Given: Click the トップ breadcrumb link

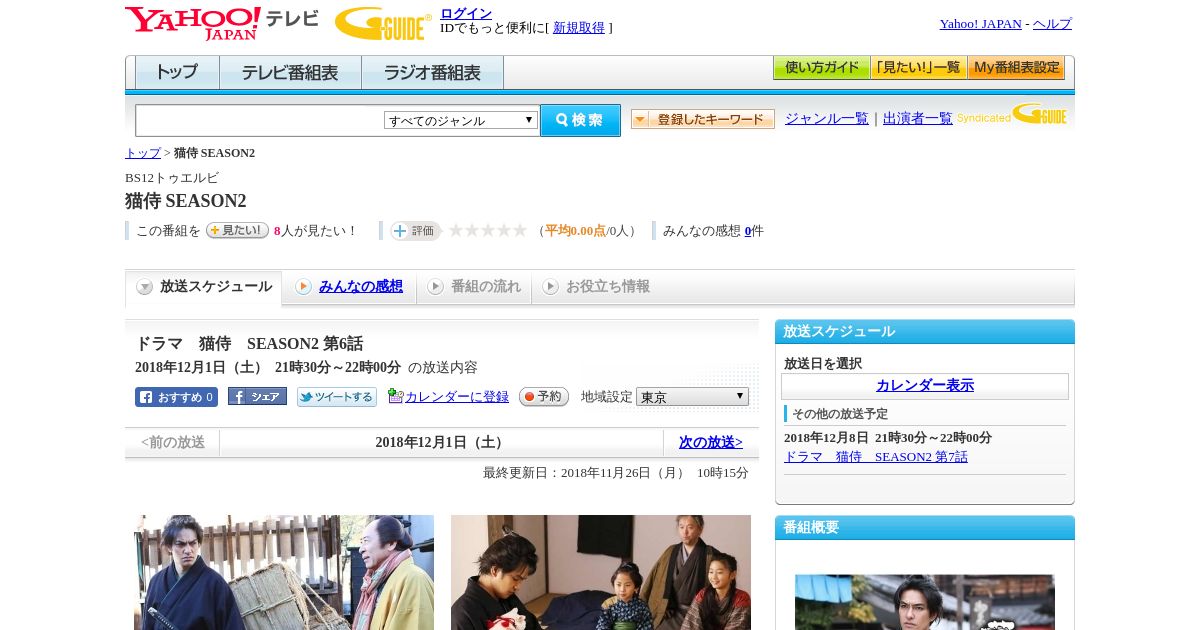Looking at the screenshot, I should pyautogui.click(x=143, y=153).
